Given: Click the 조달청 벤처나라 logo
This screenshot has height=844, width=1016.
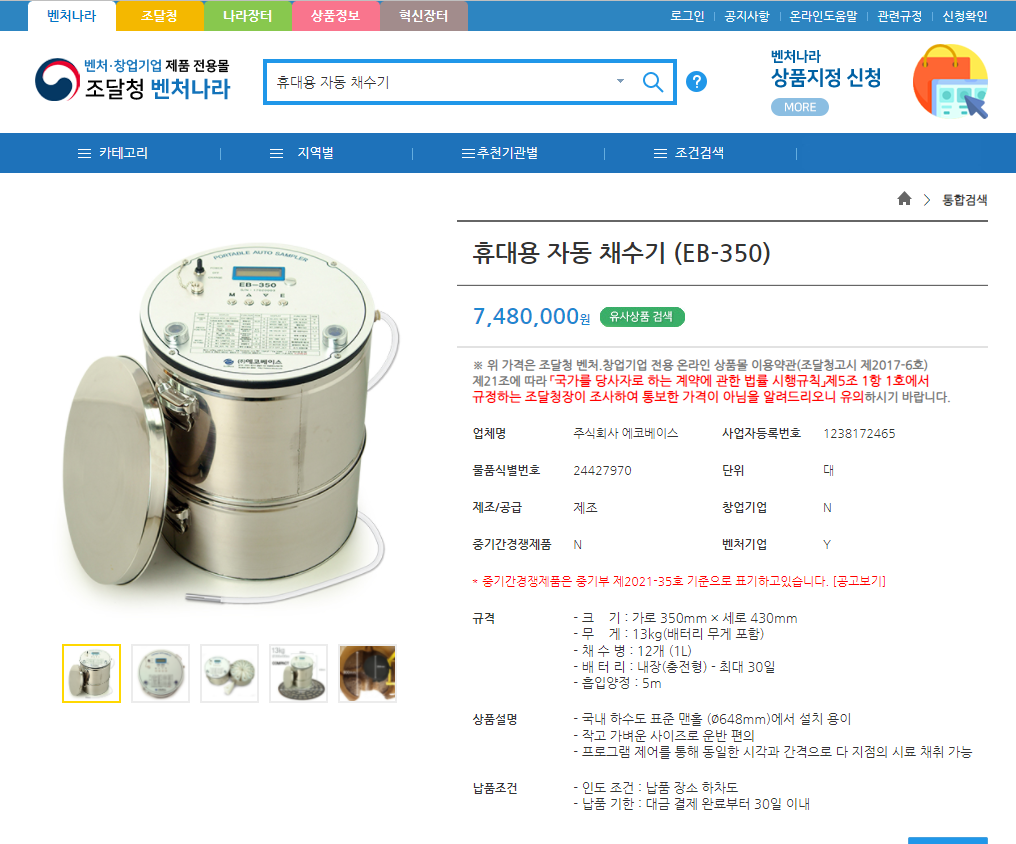Looking at the screenshot, I should pyautogui.click(x=132, y=80).
